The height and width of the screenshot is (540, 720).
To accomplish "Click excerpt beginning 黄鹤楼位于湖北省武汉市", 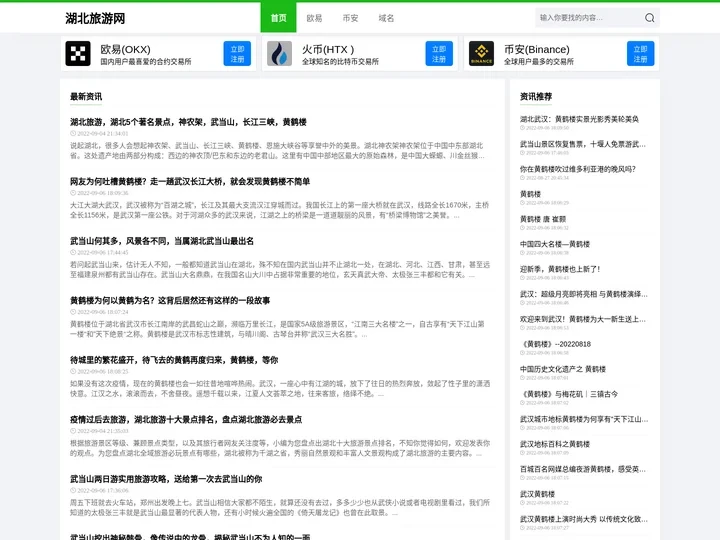I will click(x=277, y=329).
